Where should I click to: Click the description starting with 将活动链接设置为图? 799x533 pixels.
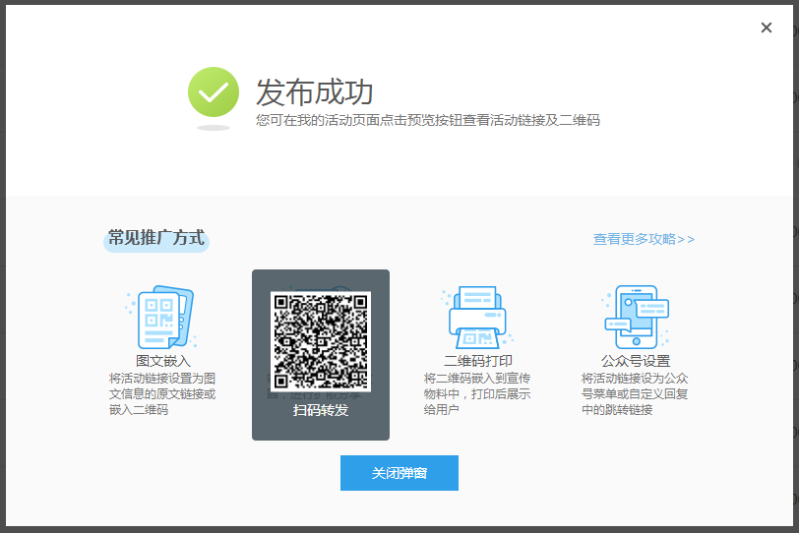coord(162,394)
